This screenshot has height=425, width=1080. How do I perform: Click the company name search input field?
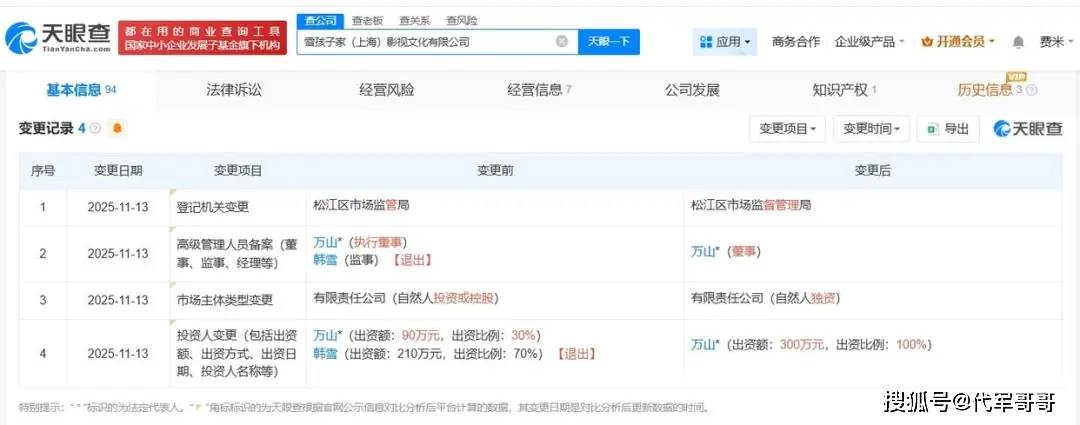425,42
